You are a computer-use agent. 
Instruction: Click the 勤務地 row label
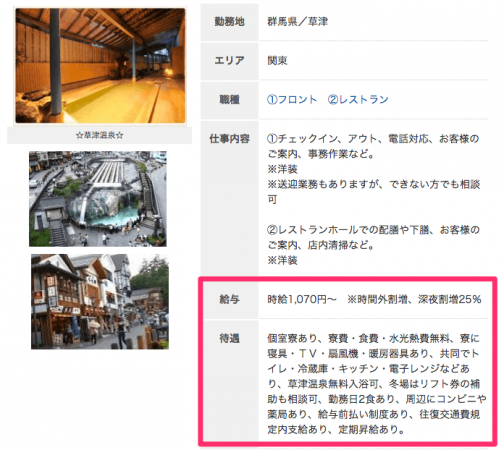pyautogui.click(x=229, y=22)
